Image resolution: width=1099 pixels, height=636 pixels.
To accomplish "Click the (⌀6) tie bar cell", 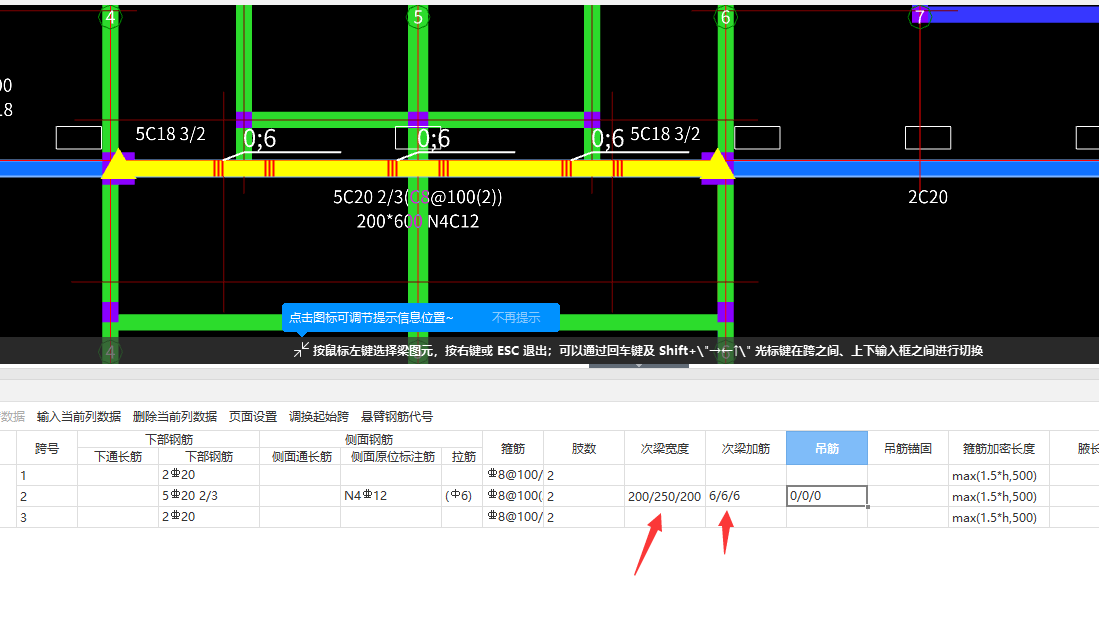I will point(463,496).
